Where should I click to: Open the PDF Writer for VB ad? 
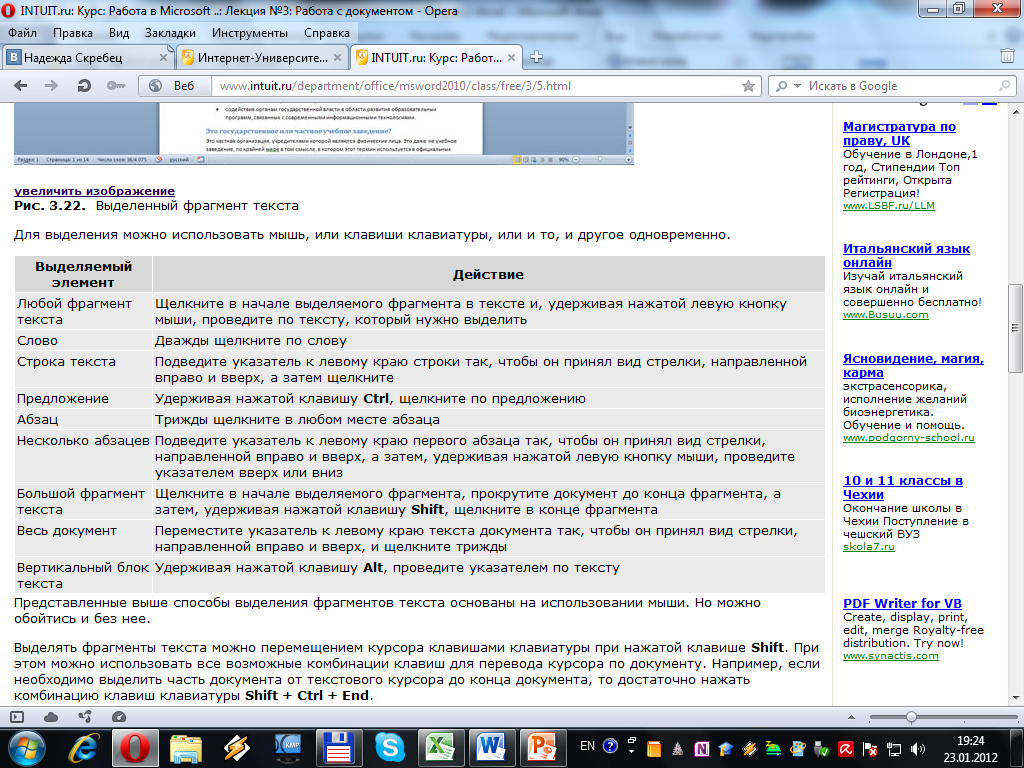(902, 603)
